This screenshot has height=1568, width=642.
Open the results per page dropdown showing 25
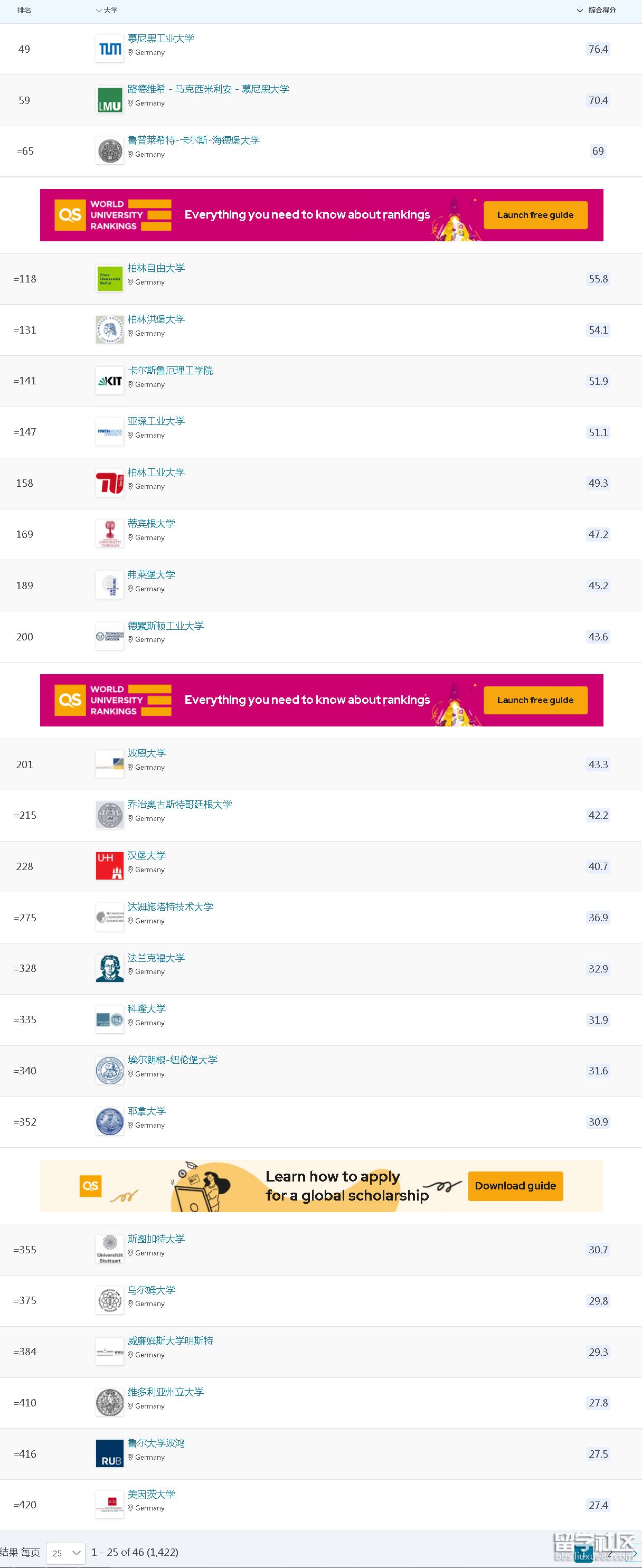[x=65, y=1553]
